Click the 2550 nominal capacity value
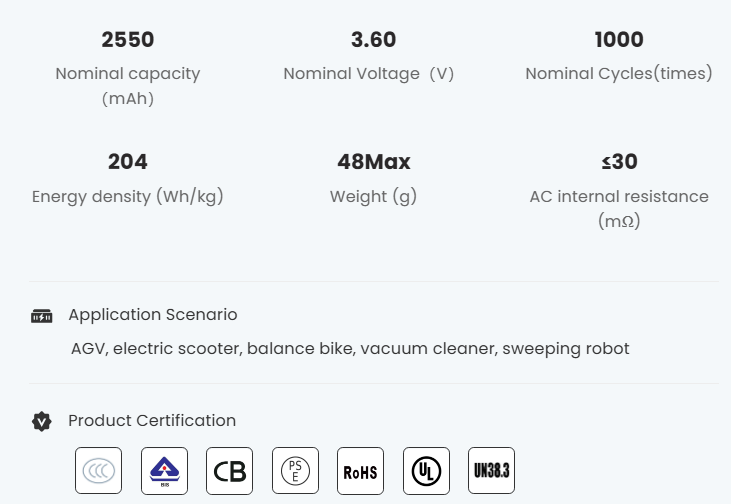Viewport: 731px width, 504px height. tap(128, 40)
